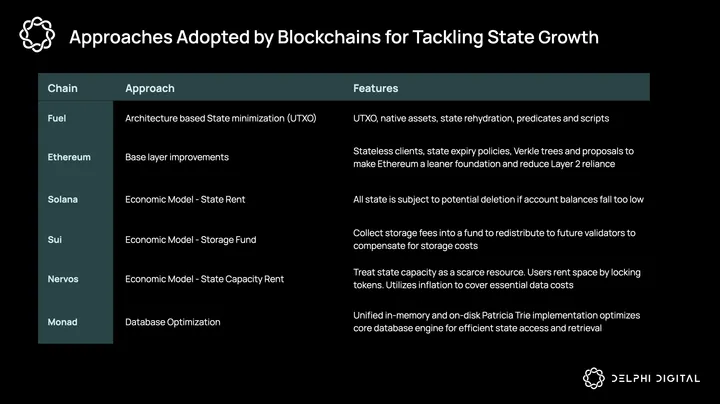
Task: Click the Delphi logo at top left
Action: [37, 38]
